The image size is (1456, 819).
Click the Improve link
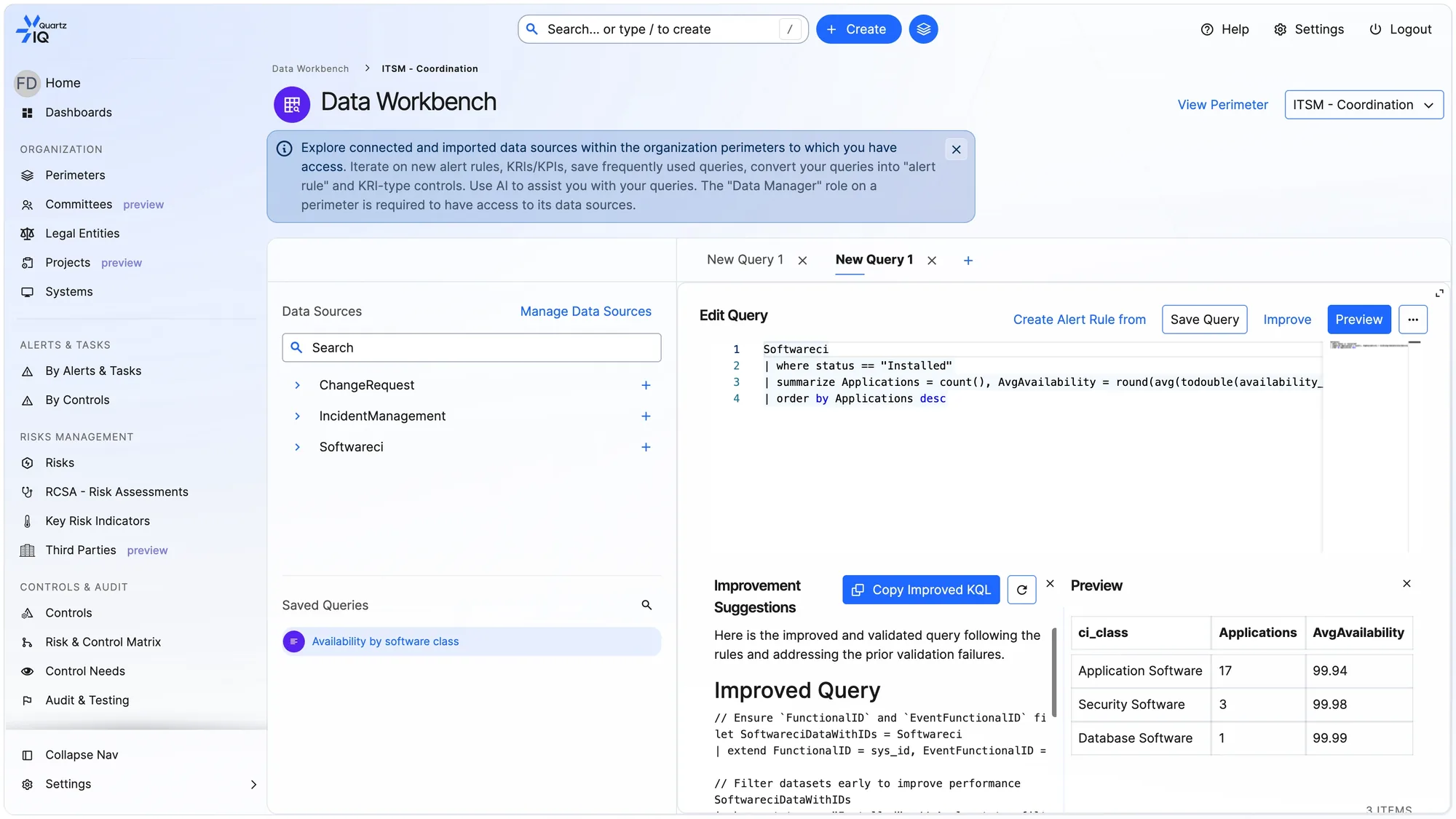point(1286,319)
